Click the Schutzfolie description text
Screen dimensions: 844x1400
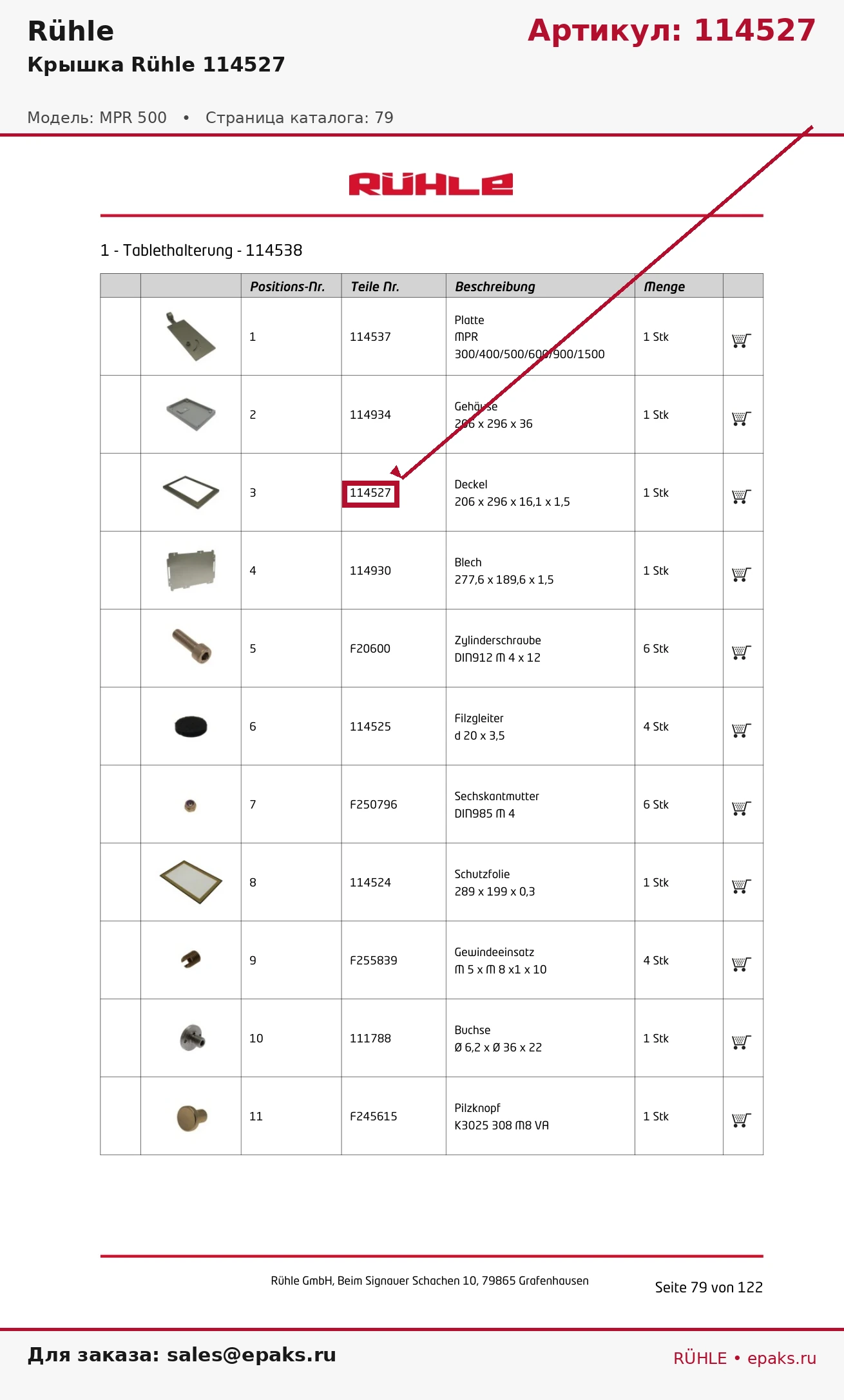495,883
